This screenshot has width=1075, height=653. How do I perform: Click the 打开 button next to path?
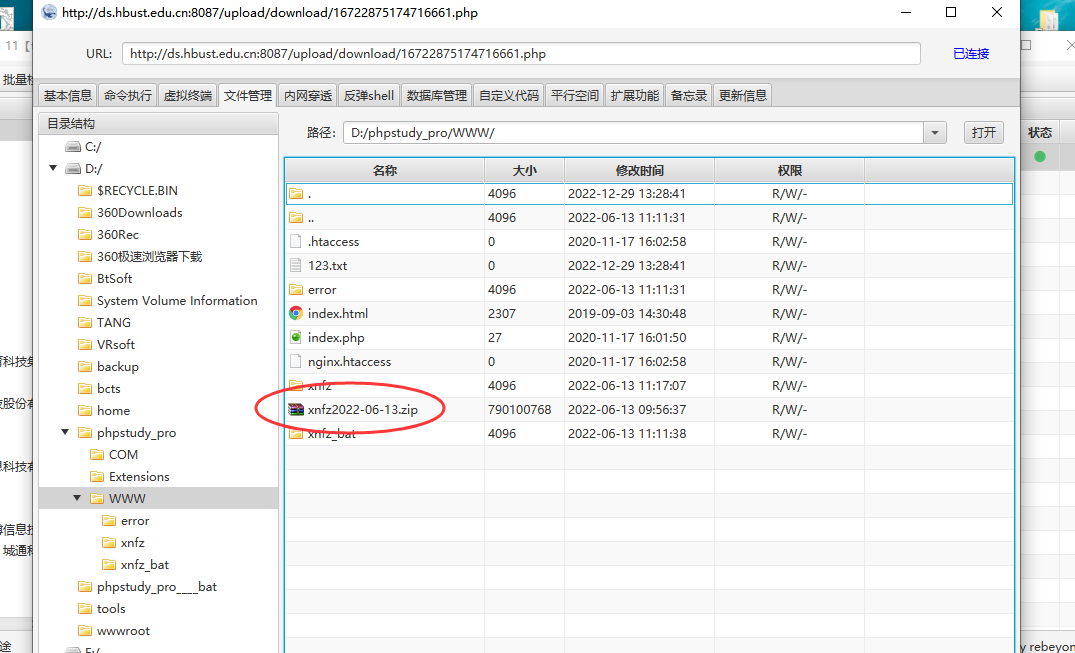(984, 132)
